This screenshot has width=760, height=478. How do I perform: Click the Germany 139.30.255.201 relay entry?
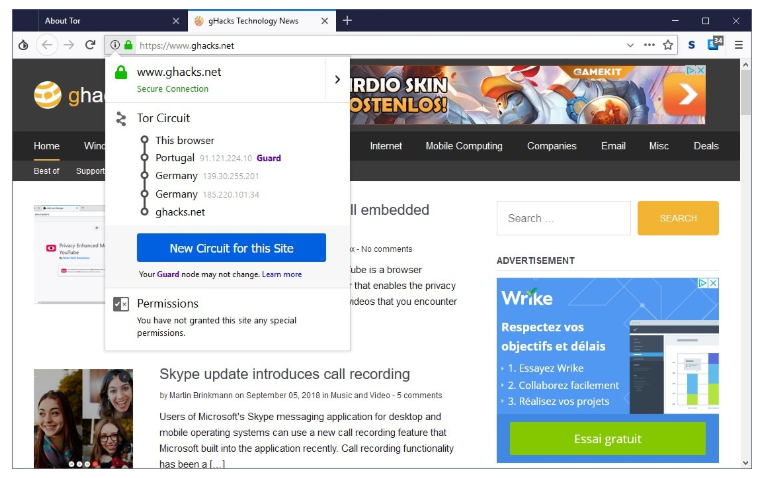click(207, 176)
